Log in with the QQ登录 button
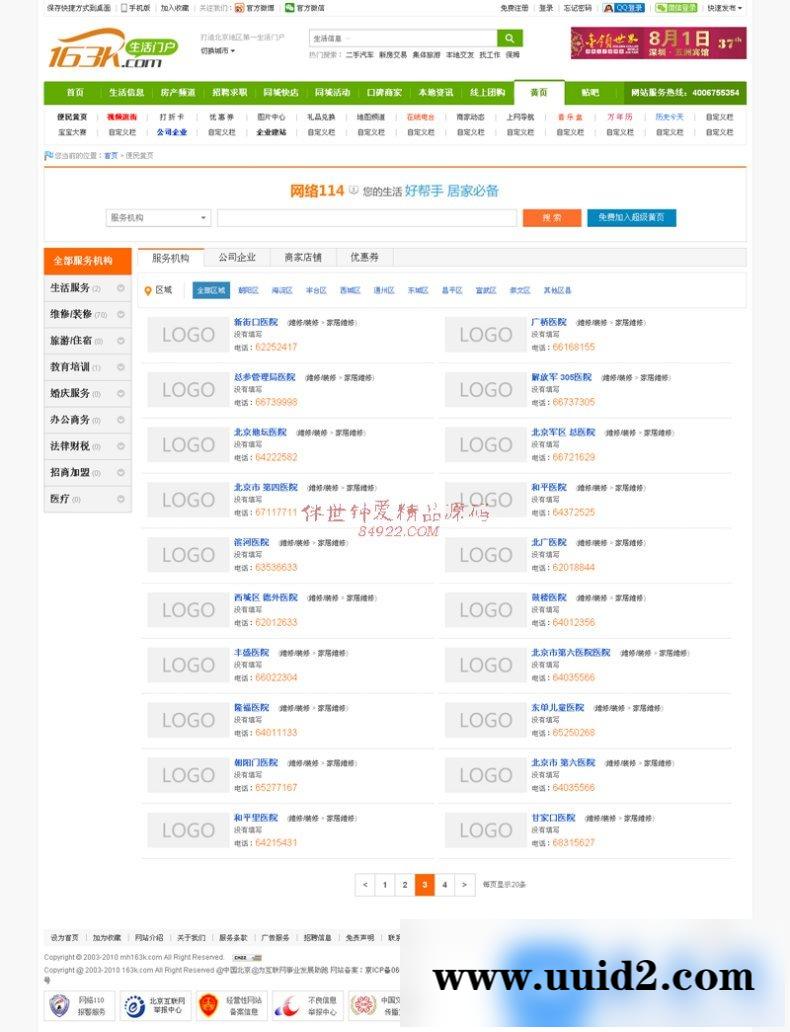Screen dimensions: 790x1032 [x=623, y=8]
